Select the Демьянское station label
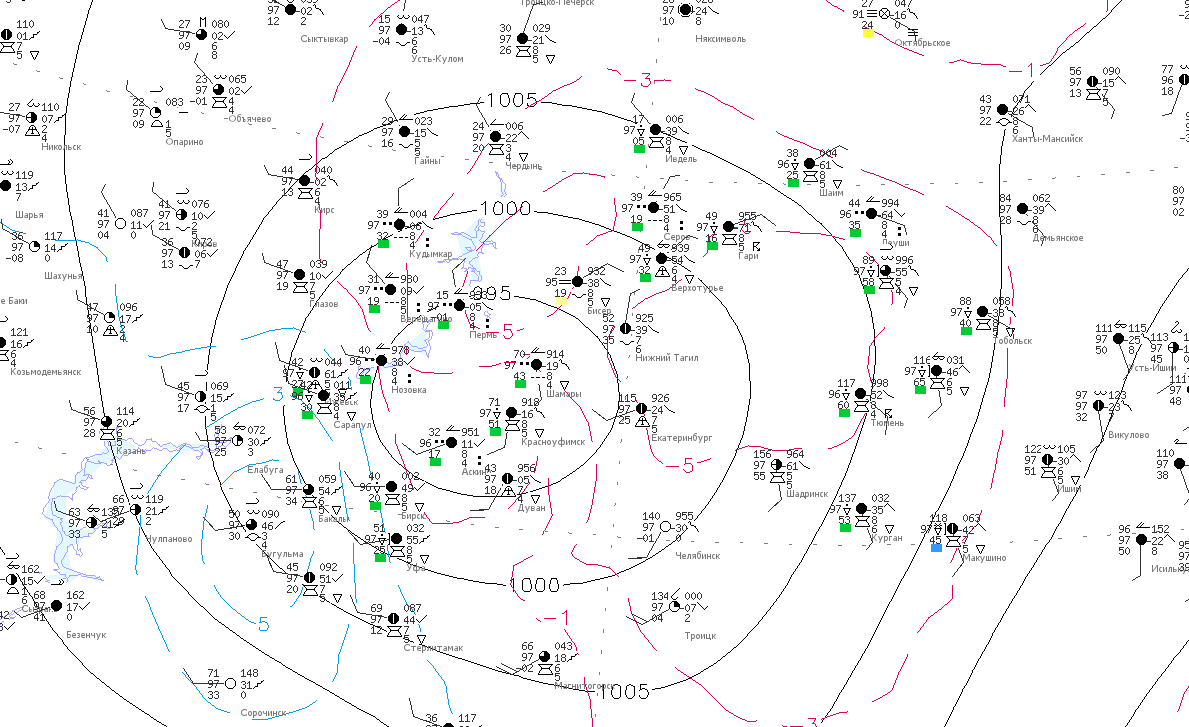This screenshot has width=1189, height=727. (x=1058, y=238)
